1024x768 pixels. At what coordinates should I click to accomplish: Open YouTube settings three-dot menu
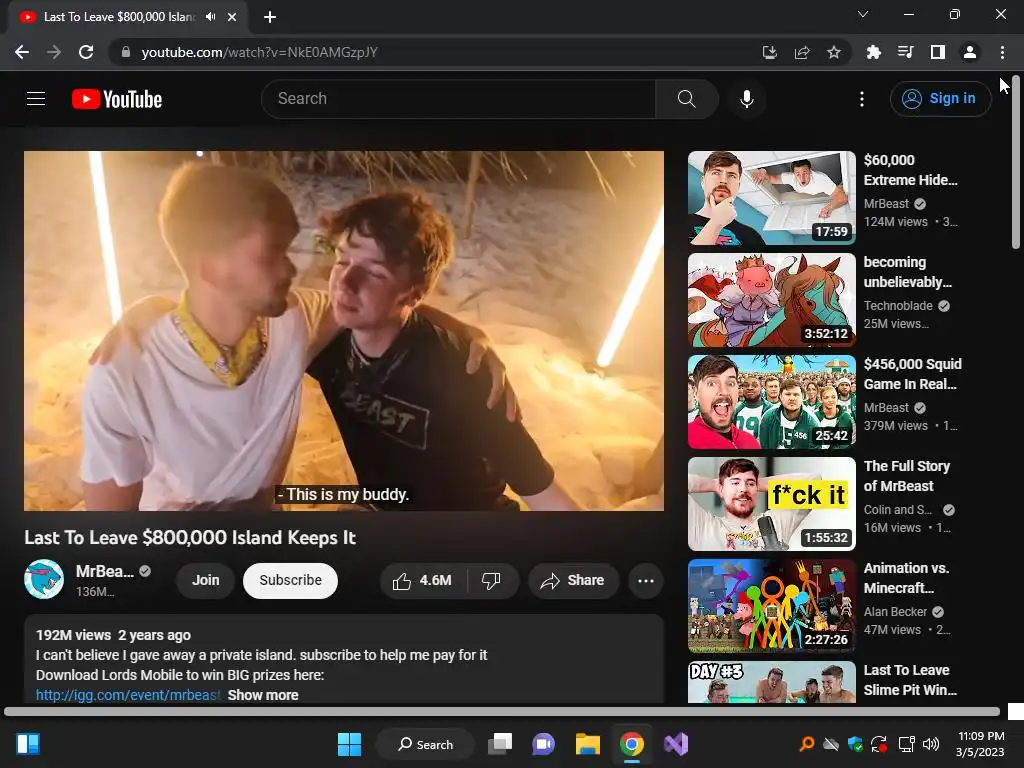pyautogui.click(x=861, y=99)
